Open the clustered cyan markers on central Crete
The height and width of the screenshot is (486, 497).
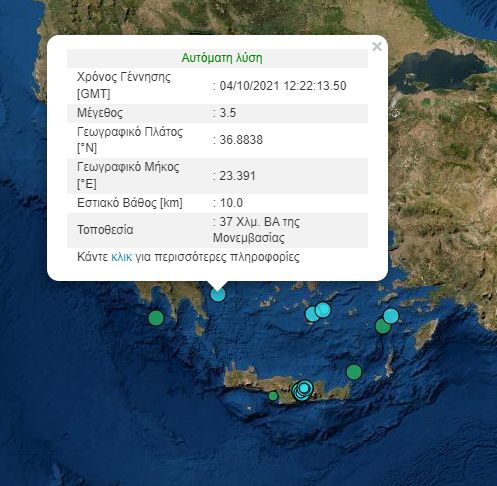pyautogui.click(x=303, y=390)
